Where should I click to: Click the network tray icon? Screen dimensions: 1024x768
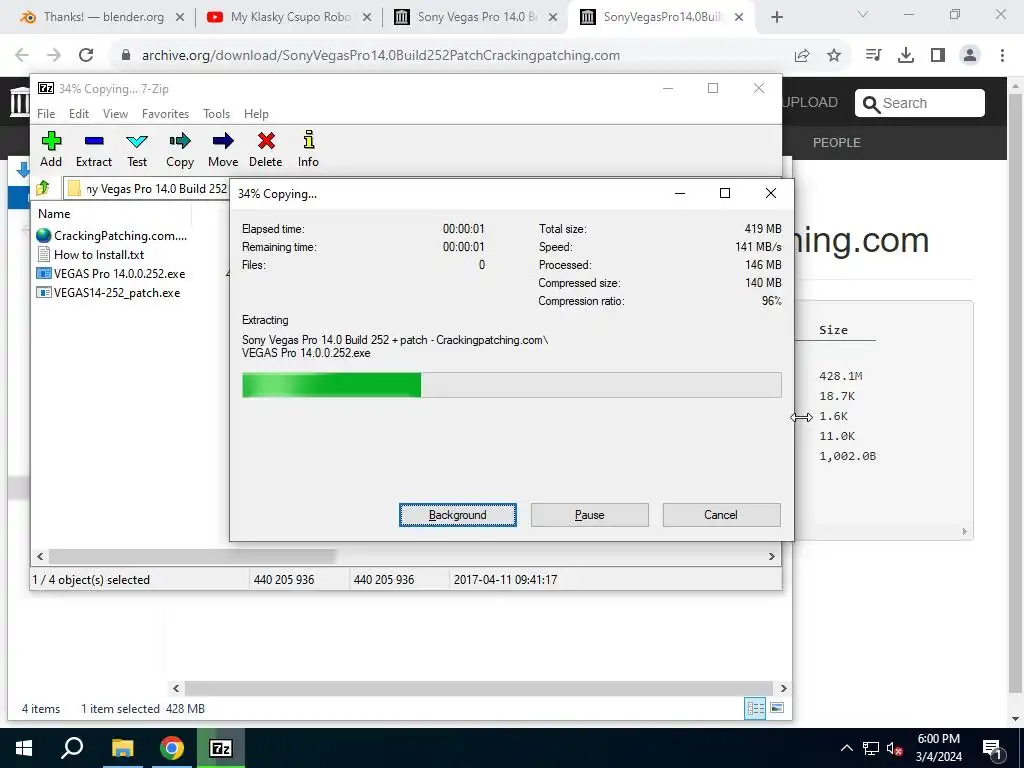point(871,748)
